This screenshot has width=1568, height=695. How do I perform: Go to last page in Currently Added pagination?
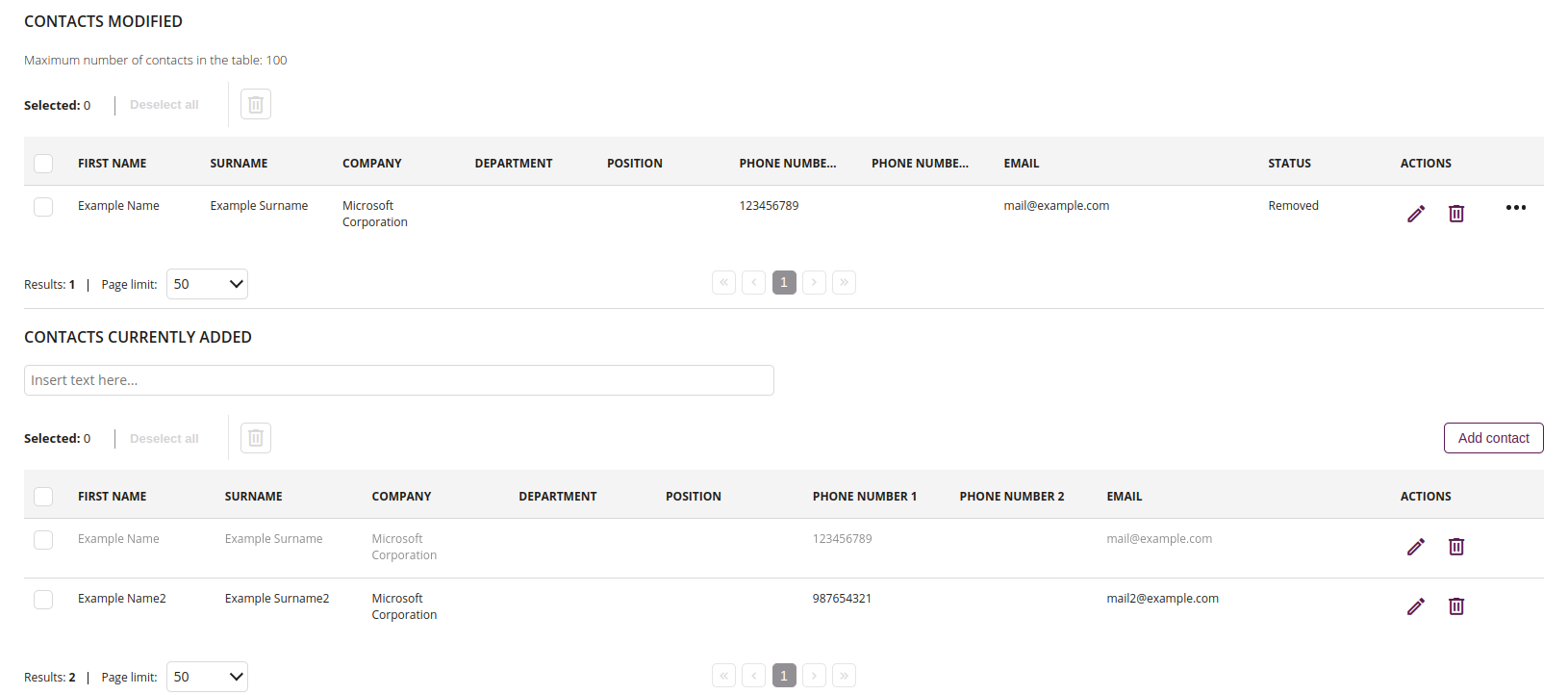click(x=844, y=675)
